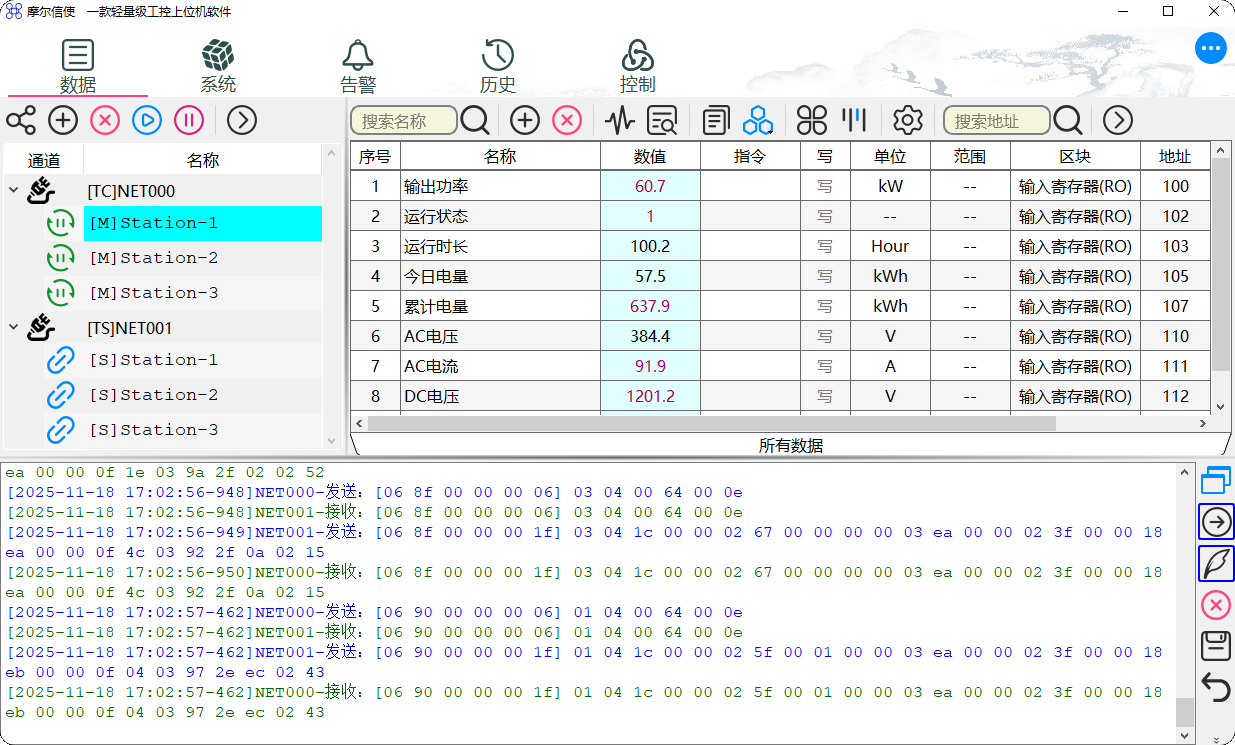Select [M]Station-3 in channel tree

tap(203, 293)
